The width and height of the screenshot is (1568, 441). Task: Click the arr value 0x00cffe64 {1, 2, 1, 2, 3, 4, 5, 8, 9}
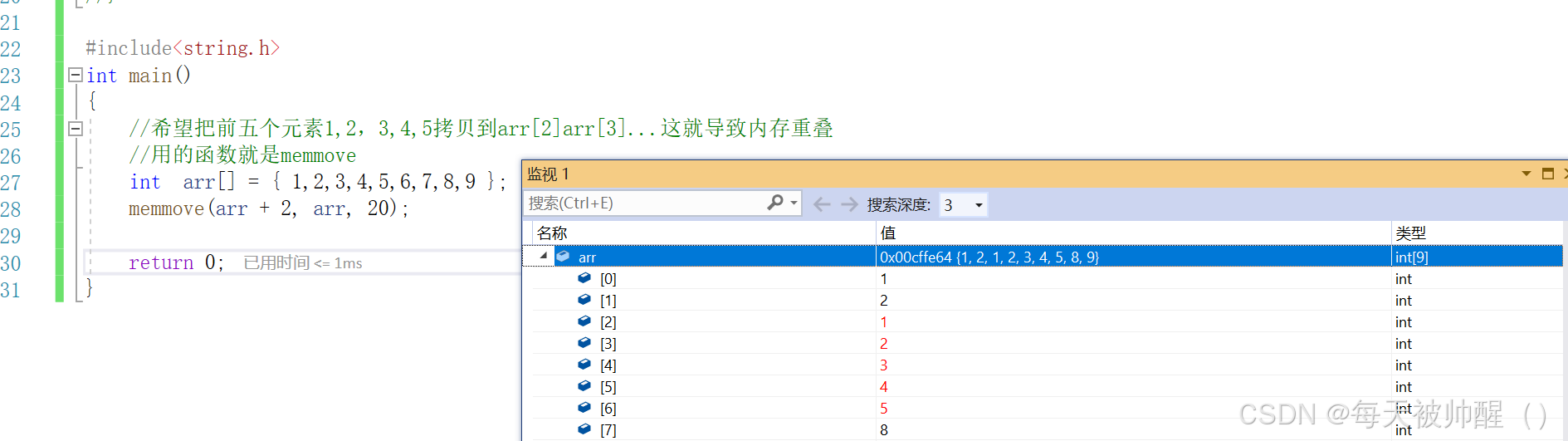click(989, 257)
